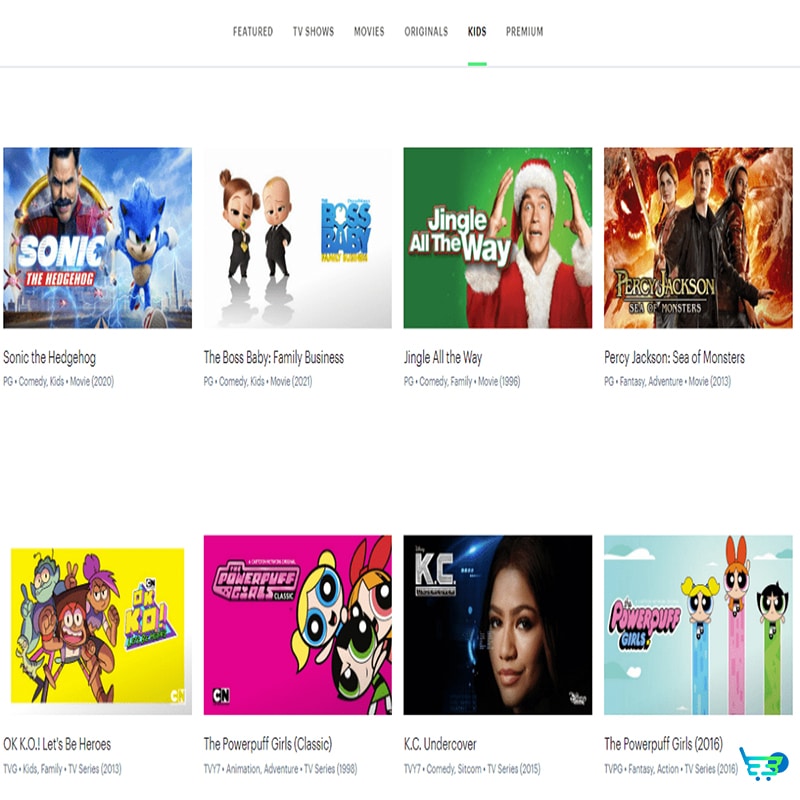Open The Powerpuff Girls (Classic) title link
The width and height of the screenshot is (800, 800).
(268, 744)
